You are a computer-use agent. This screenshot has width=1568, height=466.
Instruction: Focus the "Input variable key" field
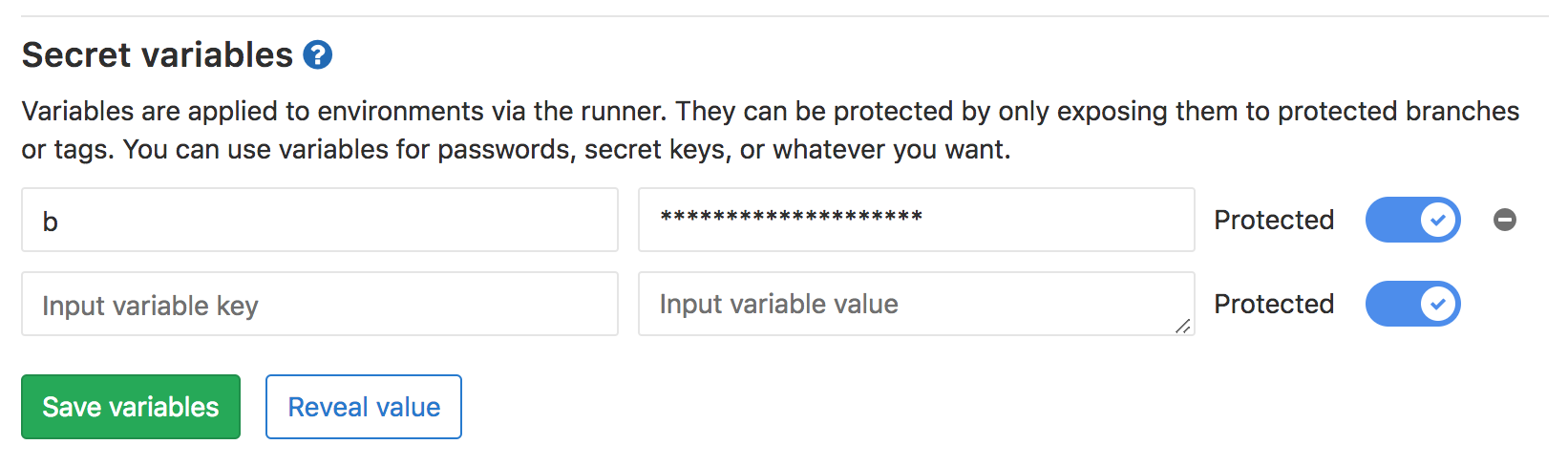click(x=320, y=305)
